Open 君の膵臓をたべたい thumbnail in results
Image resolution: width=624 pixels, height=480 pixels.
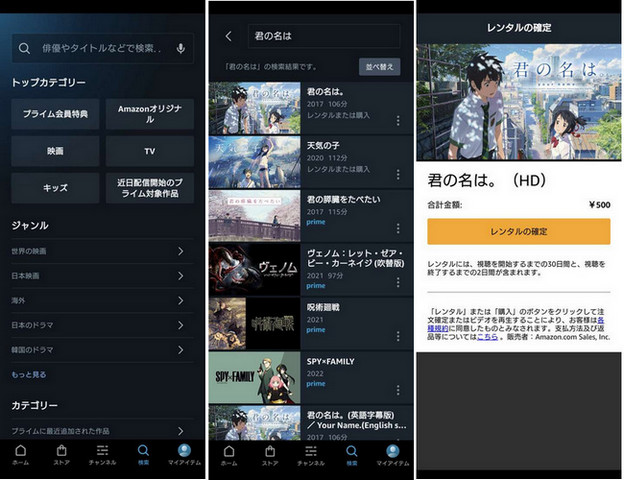pyautogui.click(x=255, y=216)
